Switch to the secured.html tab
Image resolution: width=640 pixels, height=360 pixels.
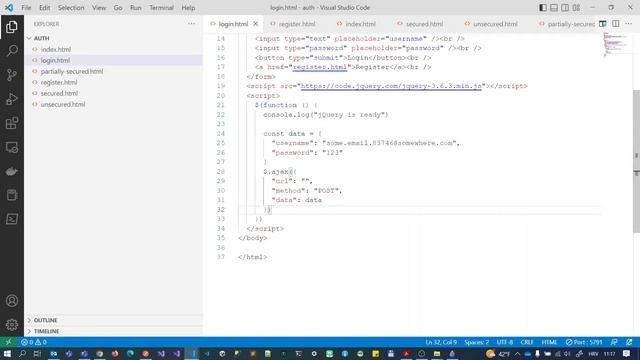pyautogui.click(x=424, y=24)
